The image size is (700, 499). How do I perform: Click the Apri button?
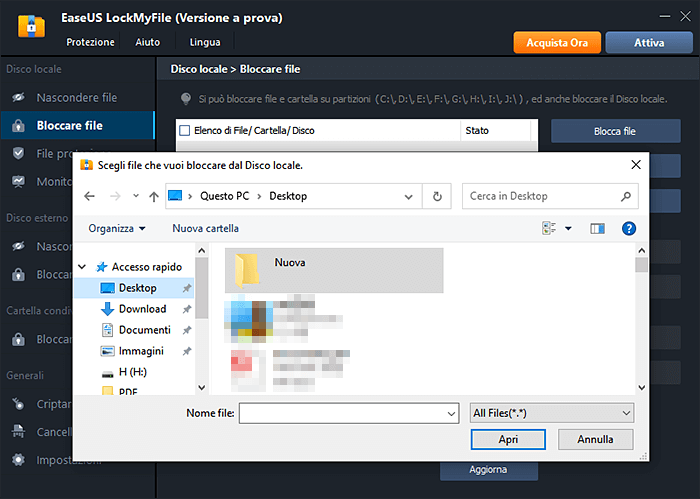[508, 439]
